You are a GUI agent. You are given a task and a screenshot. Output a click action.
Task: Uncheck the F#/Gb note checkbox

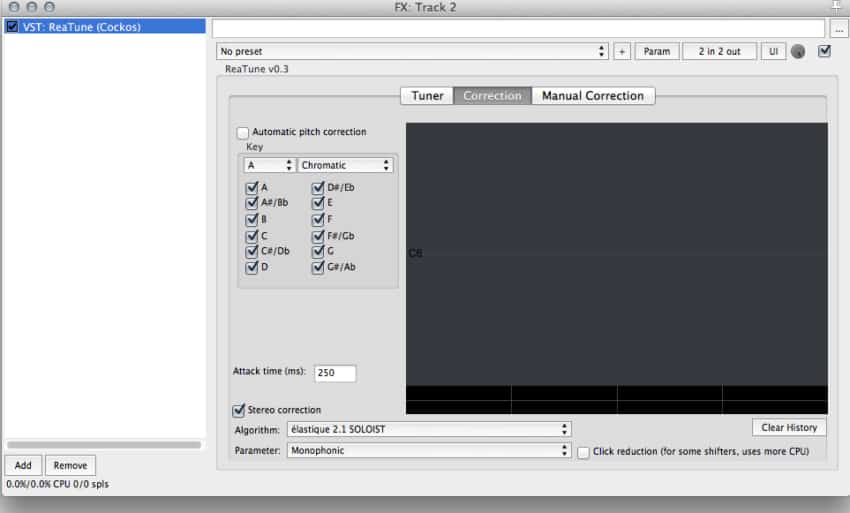(319, 235)
